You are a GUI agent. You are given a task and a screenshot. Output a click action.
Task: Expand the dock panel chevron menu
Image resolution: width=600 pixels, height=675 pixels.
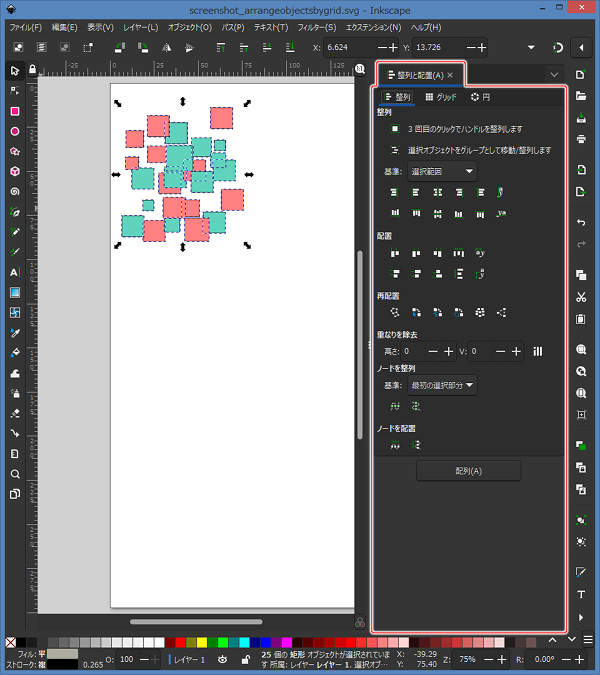click(x=554, y=74)
